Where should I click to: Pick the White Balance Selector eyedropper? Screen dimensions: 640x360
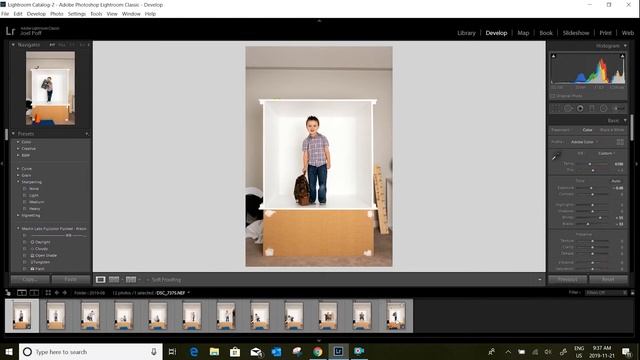556,156
